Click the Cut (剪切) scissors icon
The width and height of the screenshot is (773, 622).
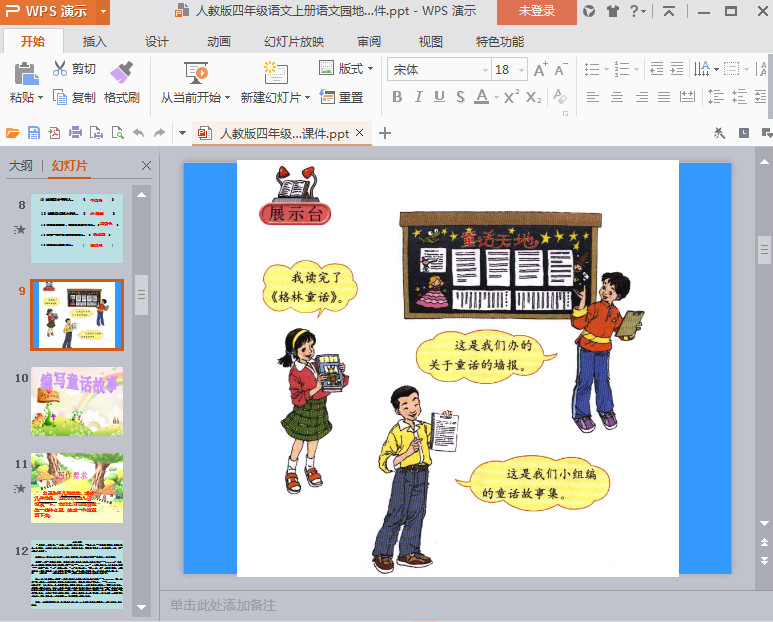[x=60, y=69]
